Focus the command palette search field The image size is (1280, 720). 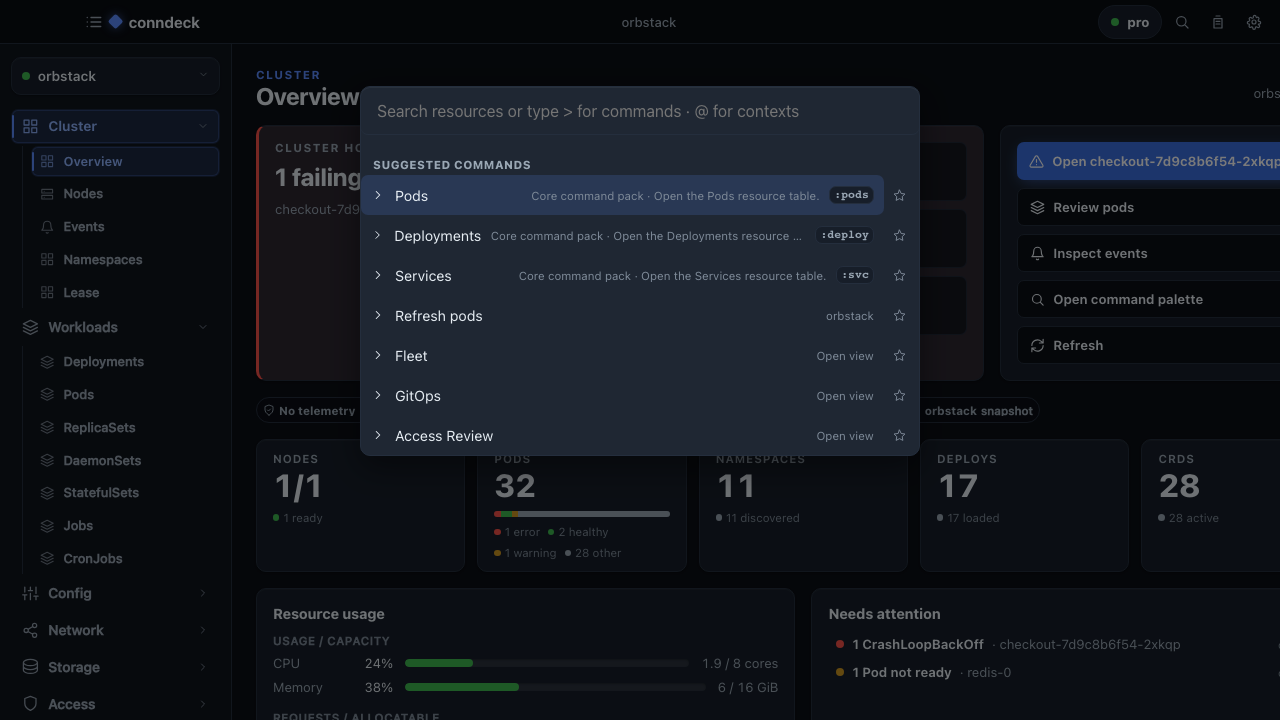pyautogui.click(x=640, y=111)
